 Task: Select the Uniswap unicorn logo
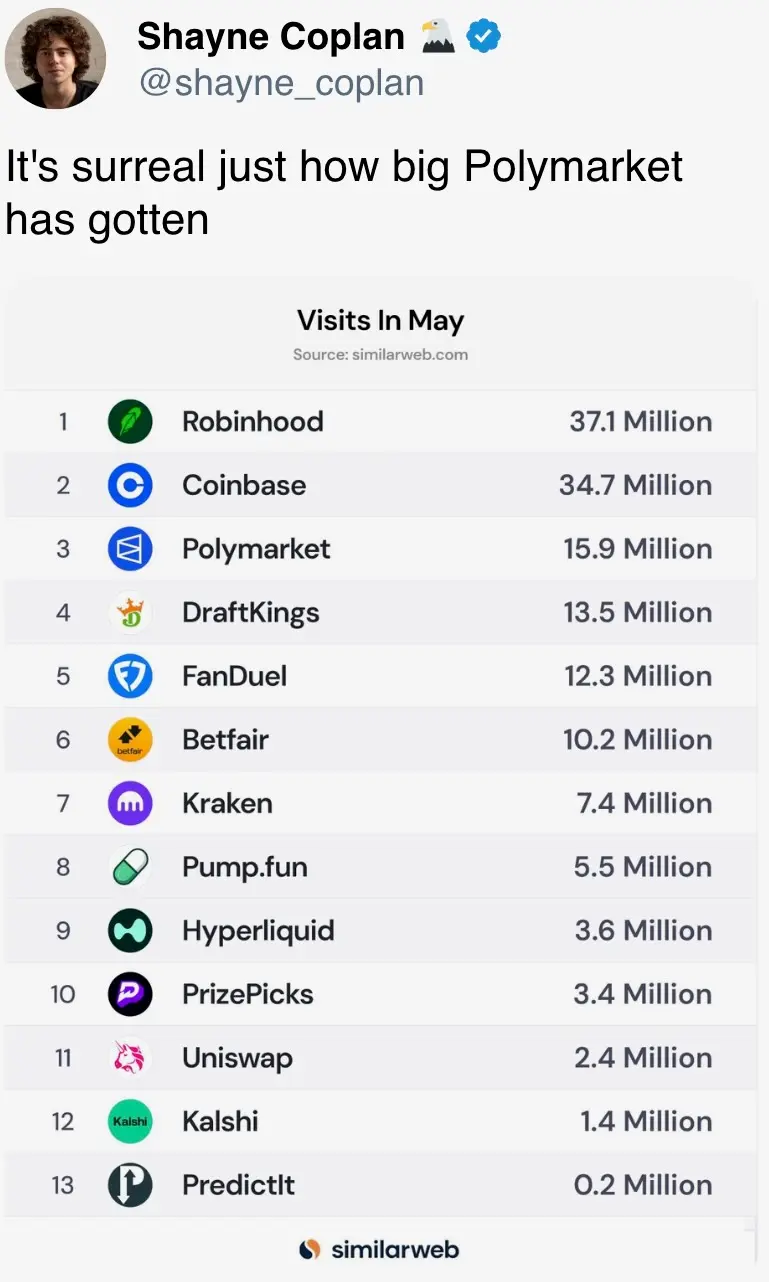coord(130,1058)
